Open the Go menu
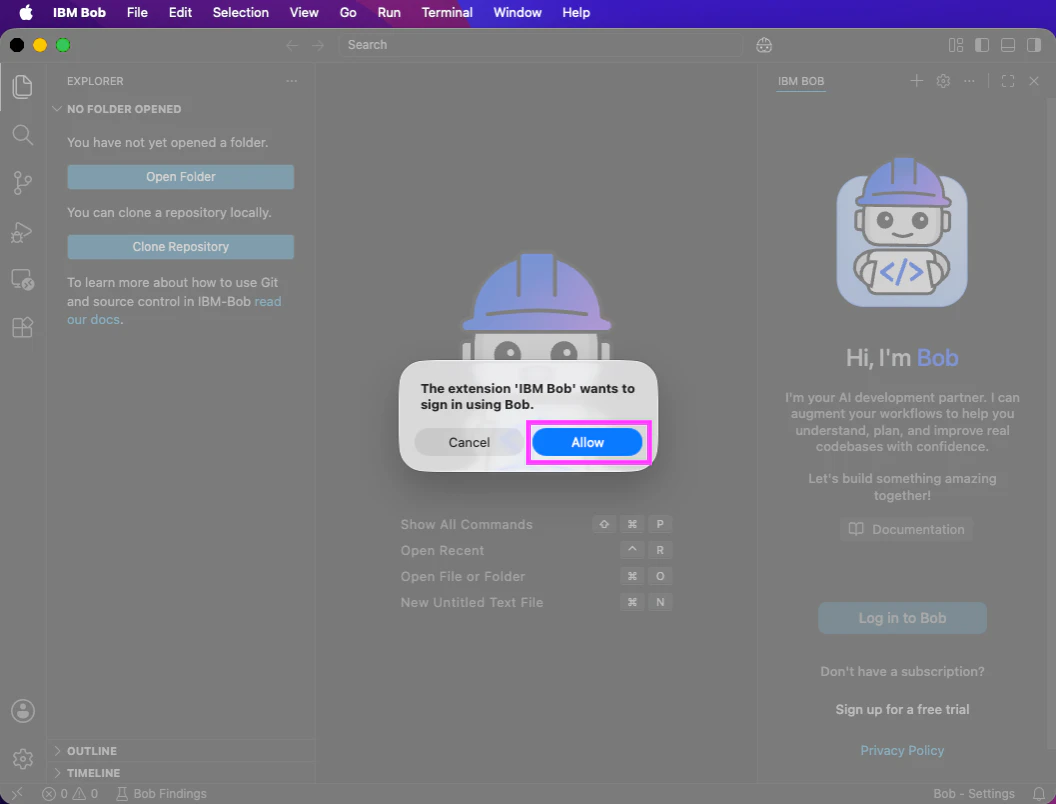Screen dimensions: 1056x804 (348, 13)
